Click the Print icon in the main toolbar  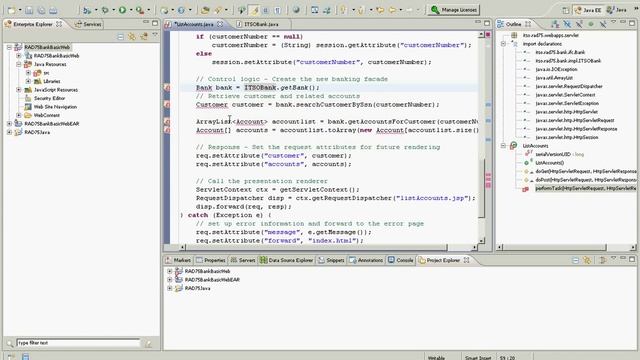pyautogui.click(x=53, y=10)
